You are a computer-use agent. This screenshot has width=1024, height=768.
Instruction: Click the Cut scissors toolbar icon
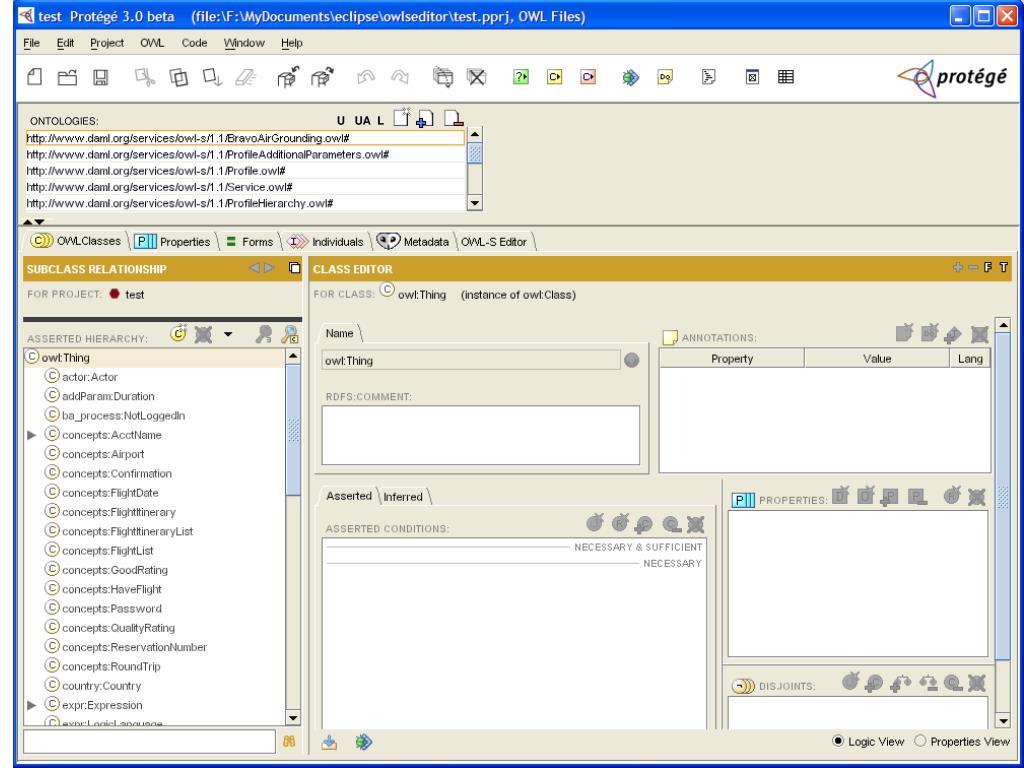(145, 77)
